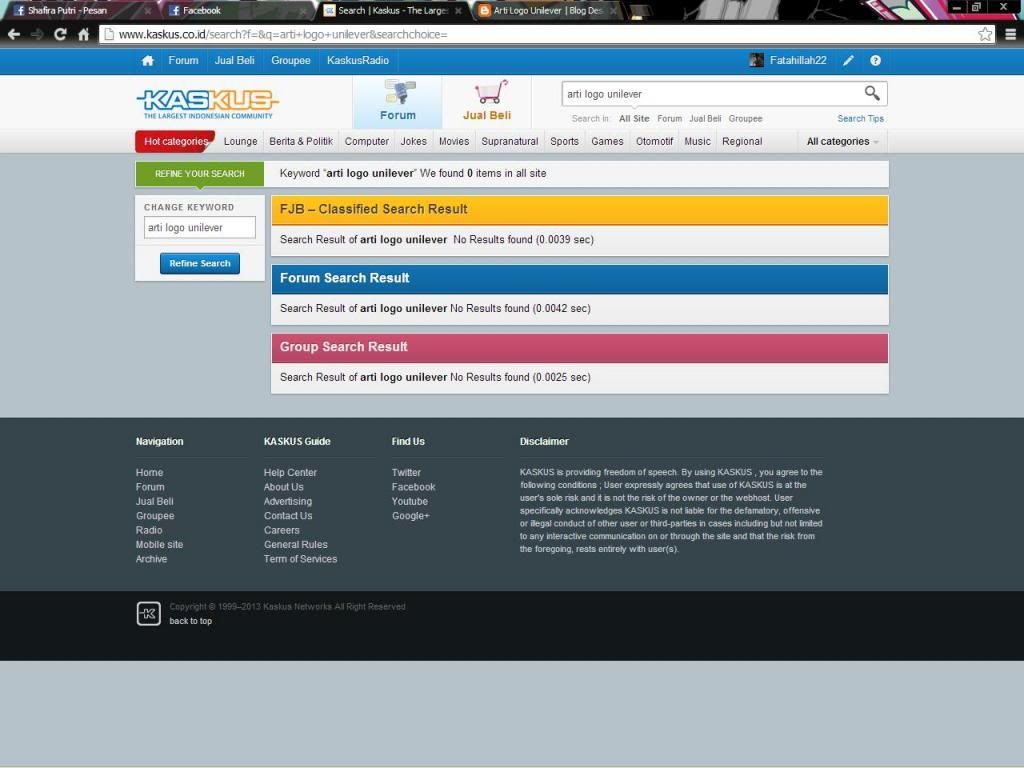Open footer Advertising link
The width and height of the screenshot is (1024, 768).
coord(287,502)
